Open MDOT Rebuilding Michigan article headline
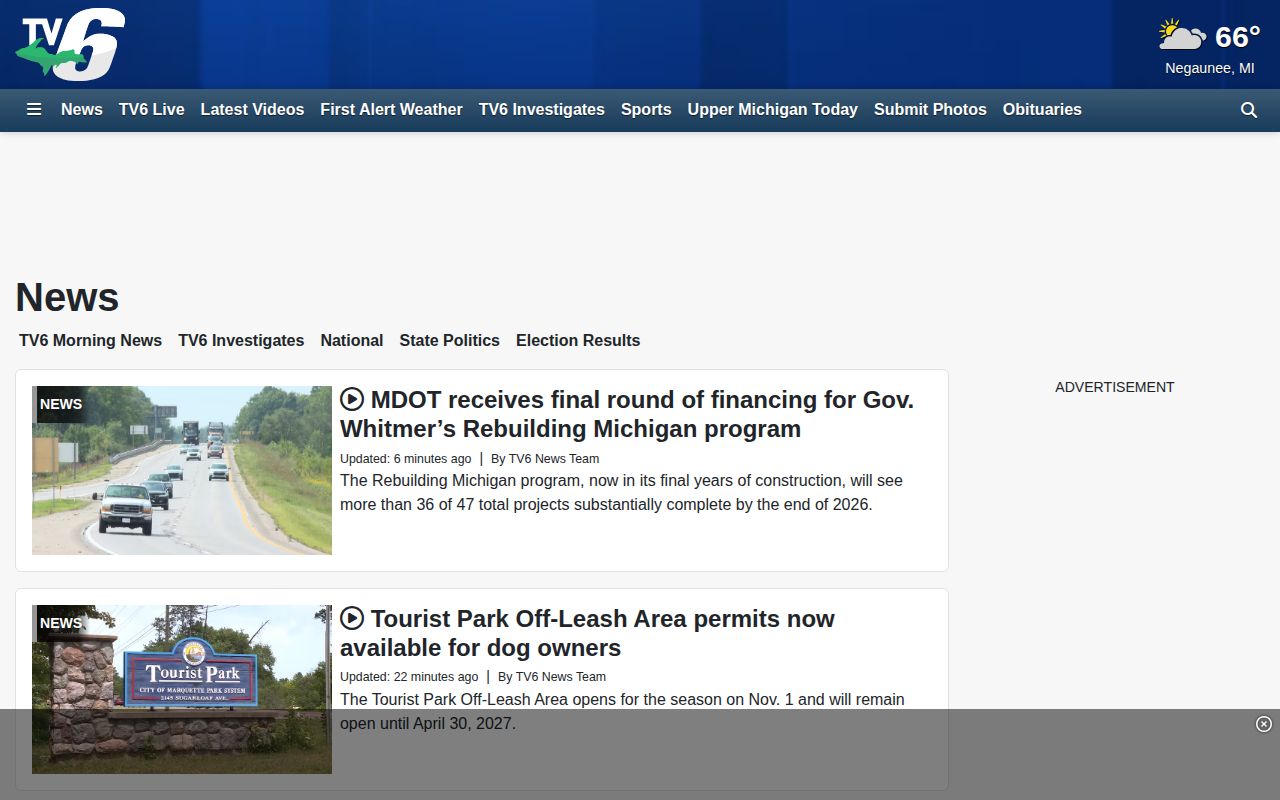The width and height of the screenshot is (1280, 800). pos(627,414)
